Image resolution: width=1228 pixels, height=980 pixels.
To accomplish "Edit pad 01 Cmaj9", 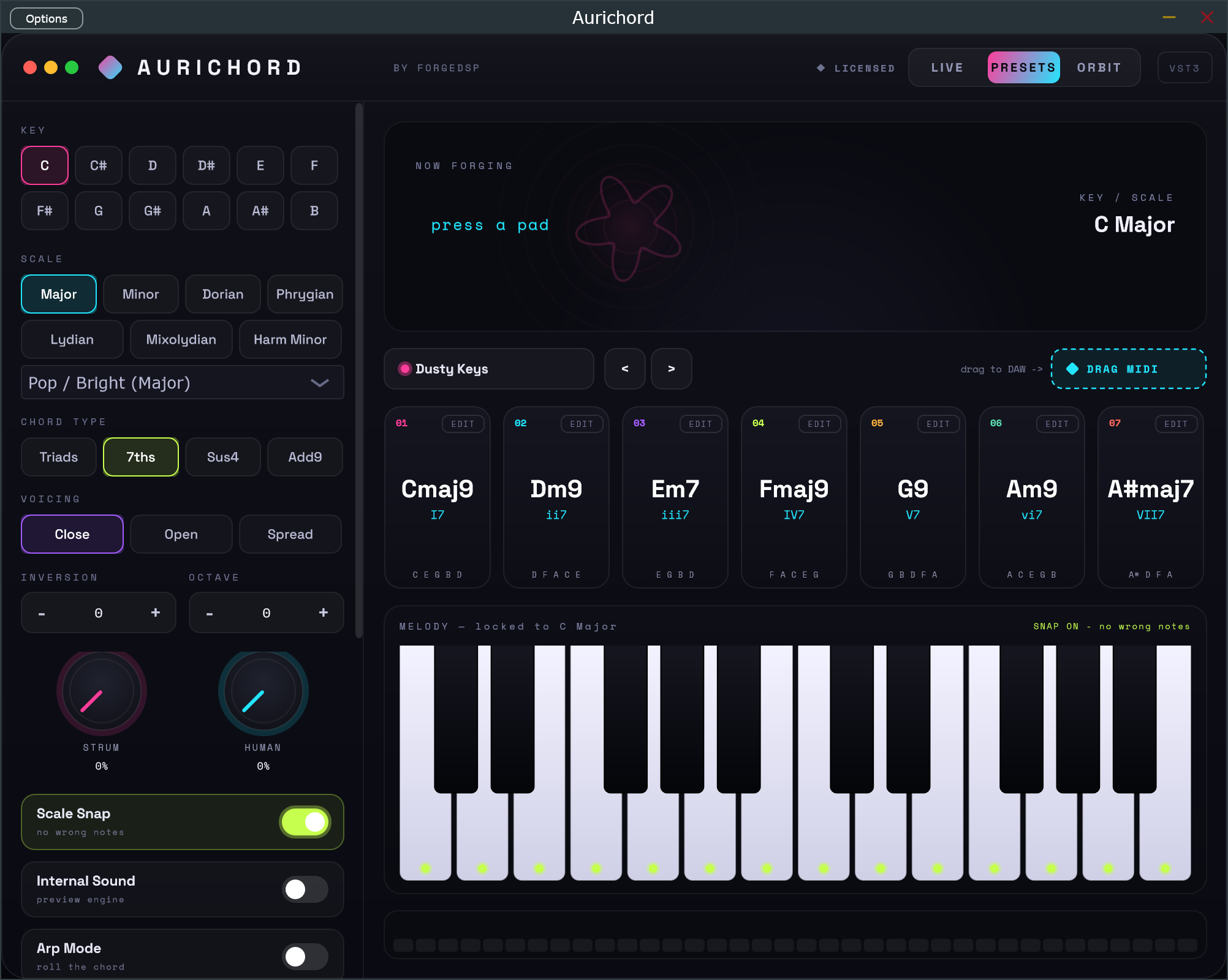I will [463, 424].
